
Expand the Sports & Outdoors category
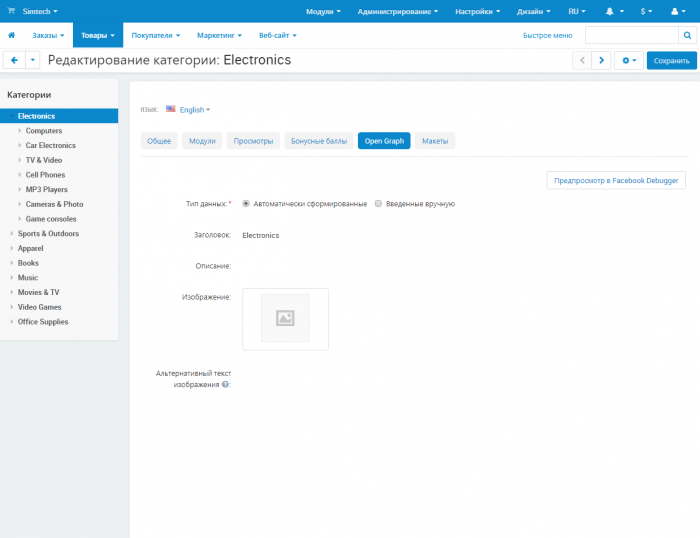tap(12, 233)
